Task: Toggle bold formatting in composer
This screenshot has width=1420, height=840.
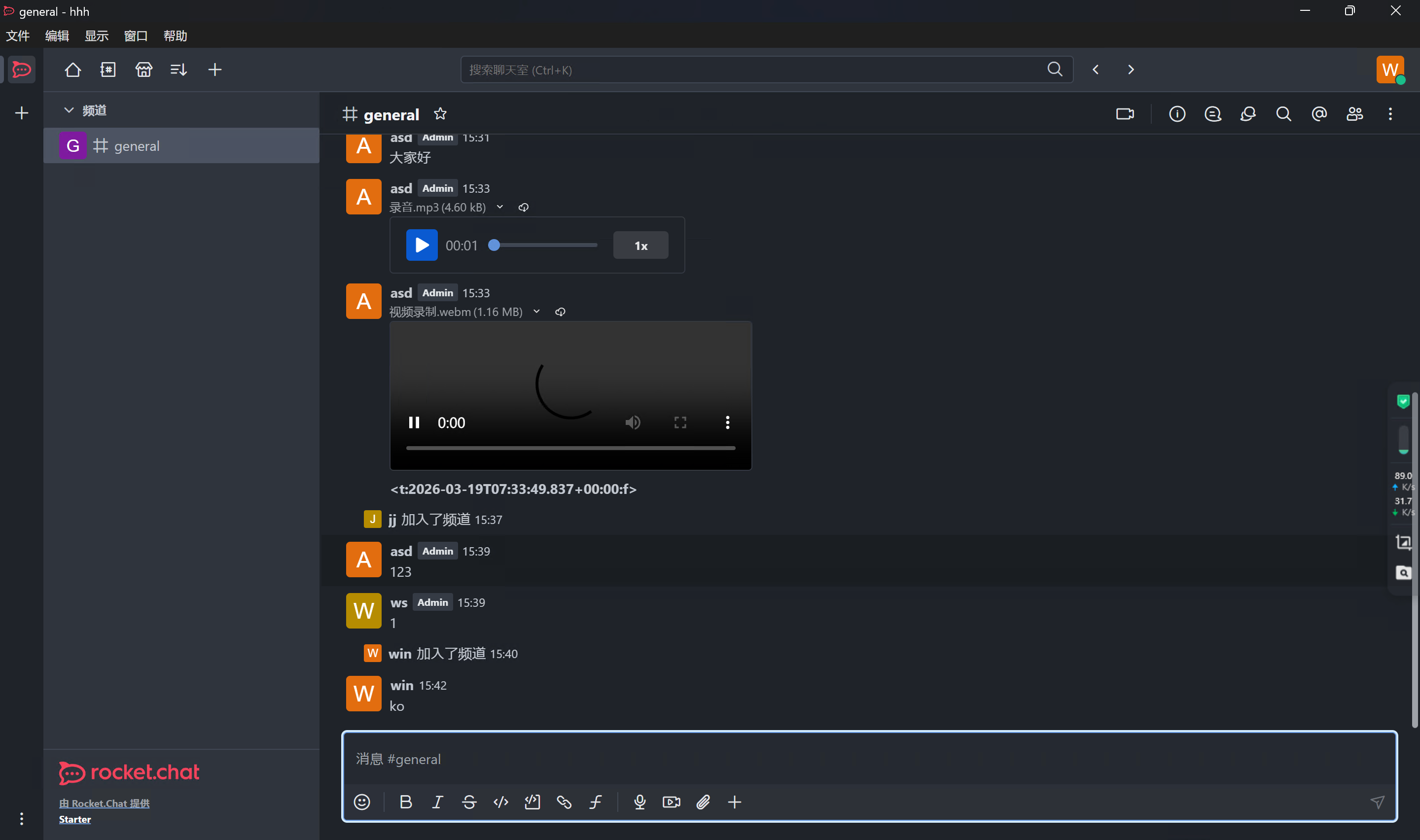Action: point(406,802)
